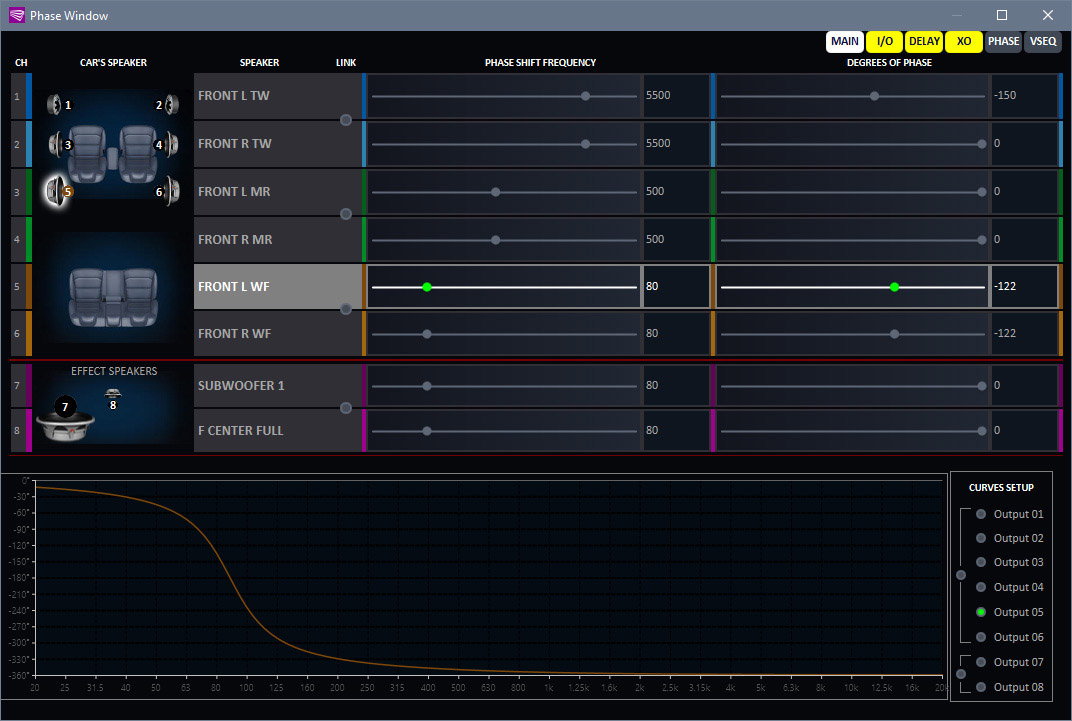Viewport: 1072px width, 721px height.
Task: Enable Output 01 curve
Action: tap(981, 514)
